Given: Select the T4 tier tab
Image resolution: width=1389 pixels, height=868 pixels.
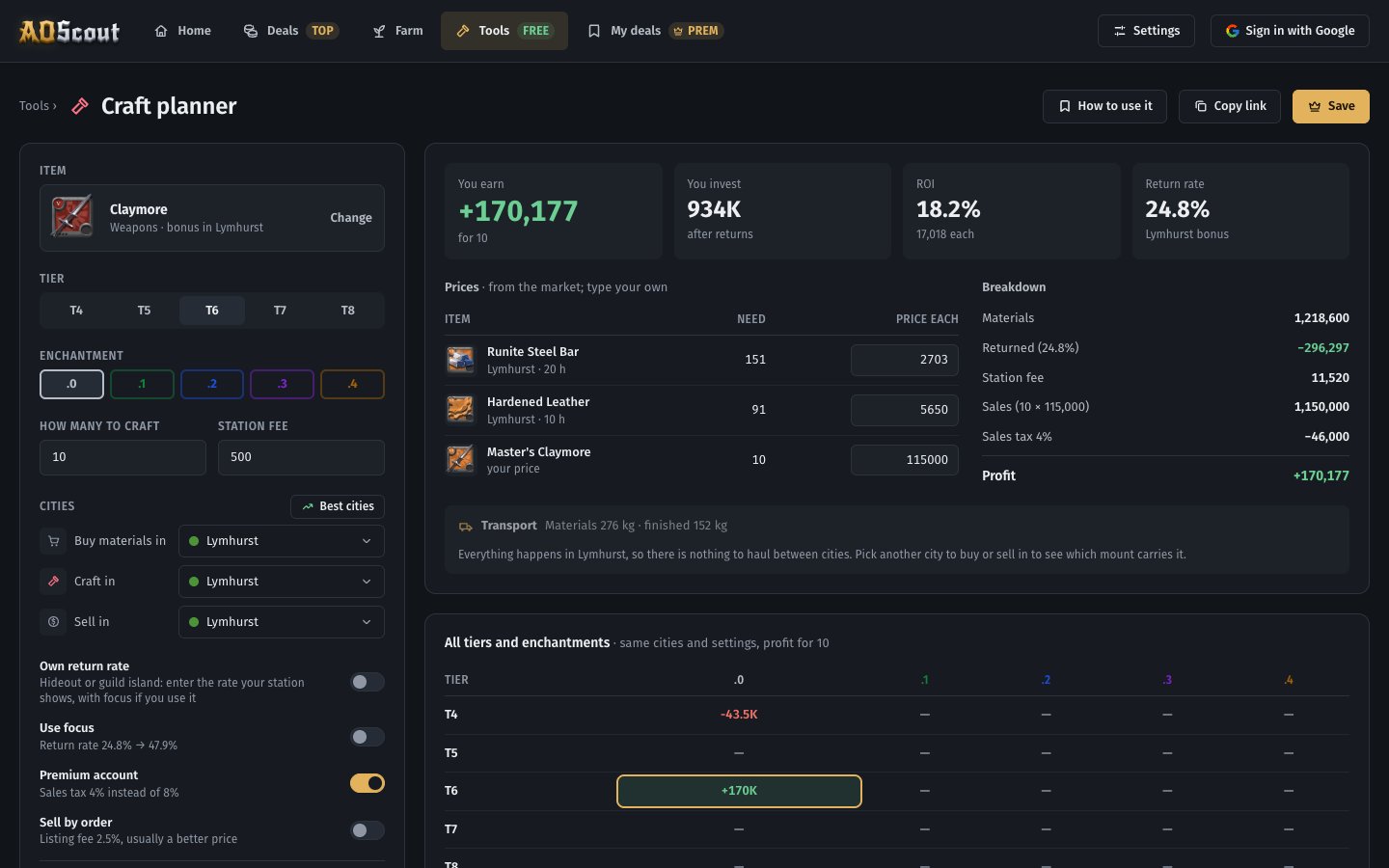Looking at the screenshot, I should coord(76,311).
